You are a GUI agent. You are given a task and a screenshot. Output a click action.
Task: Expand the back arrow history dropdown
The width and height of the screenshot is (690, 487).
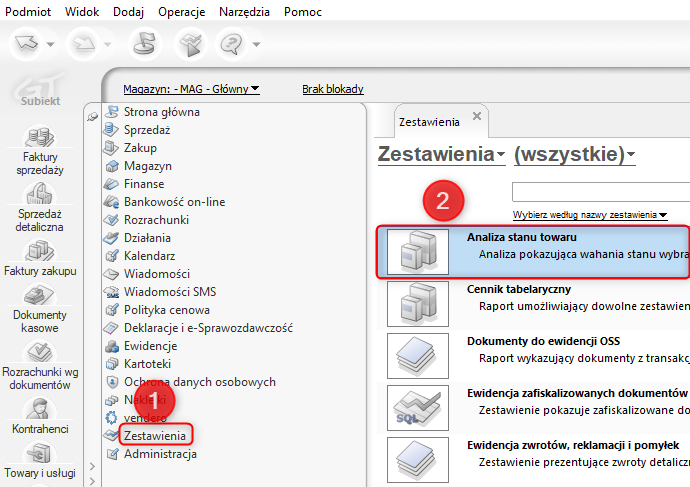click(51, 44)
